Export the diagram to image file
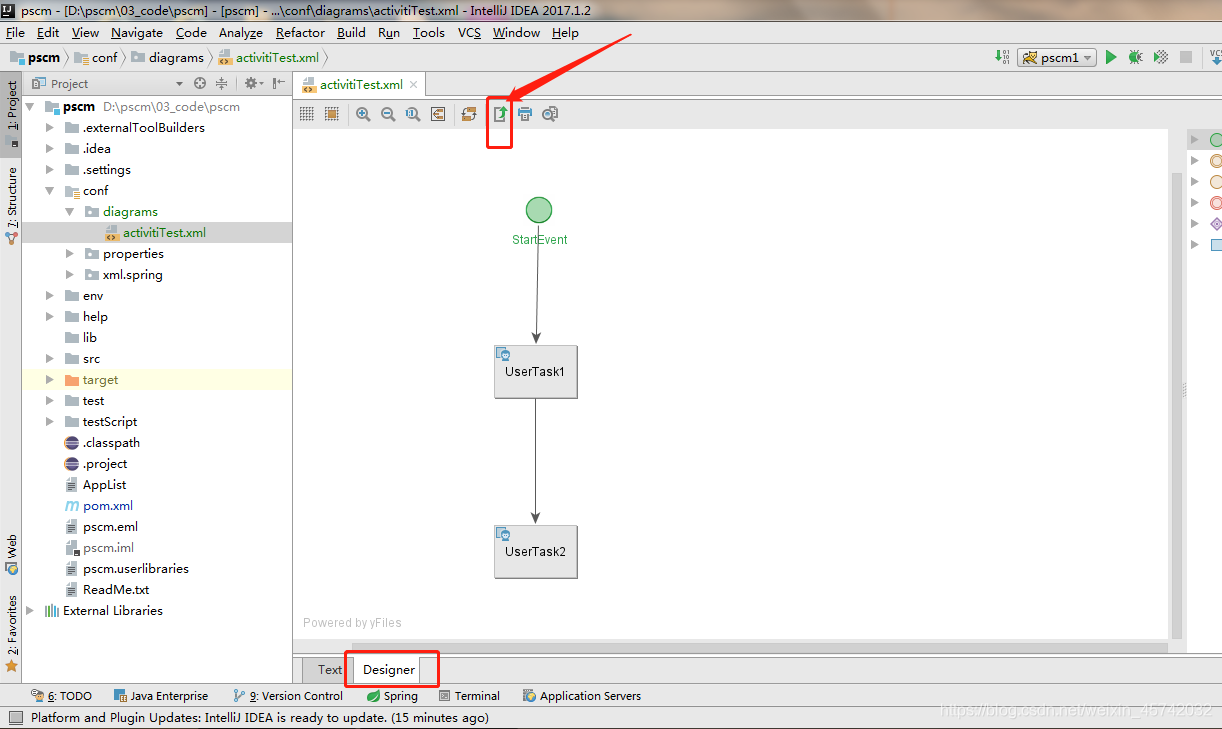The width and height of the screenshot is (1222, 729). coord(499,114)
